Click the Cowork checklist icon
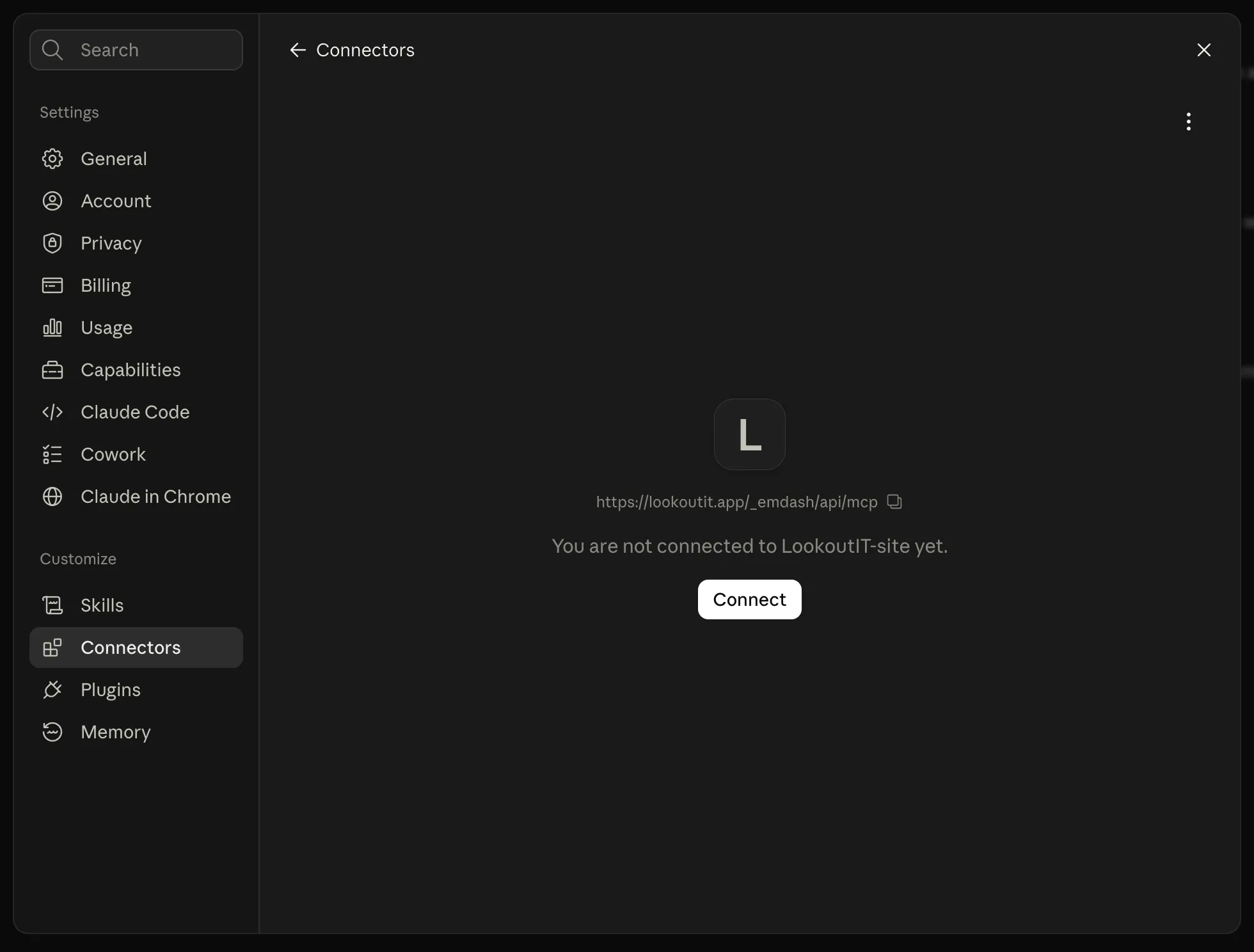1254x952 pixels. coord(52,454)
